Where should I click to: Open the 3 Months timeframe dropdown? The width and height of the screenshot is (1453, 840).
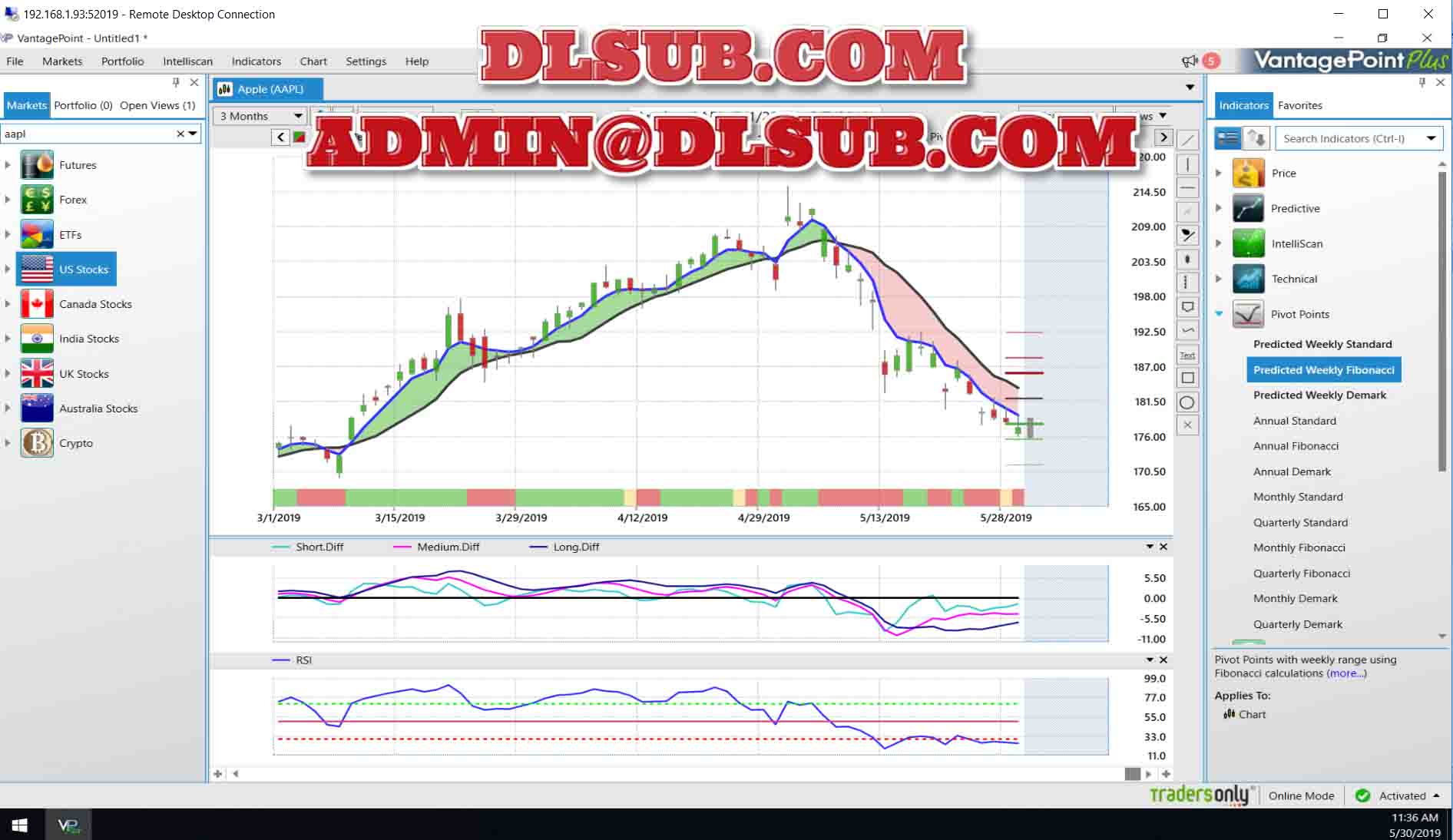click(x=260, y=116)
